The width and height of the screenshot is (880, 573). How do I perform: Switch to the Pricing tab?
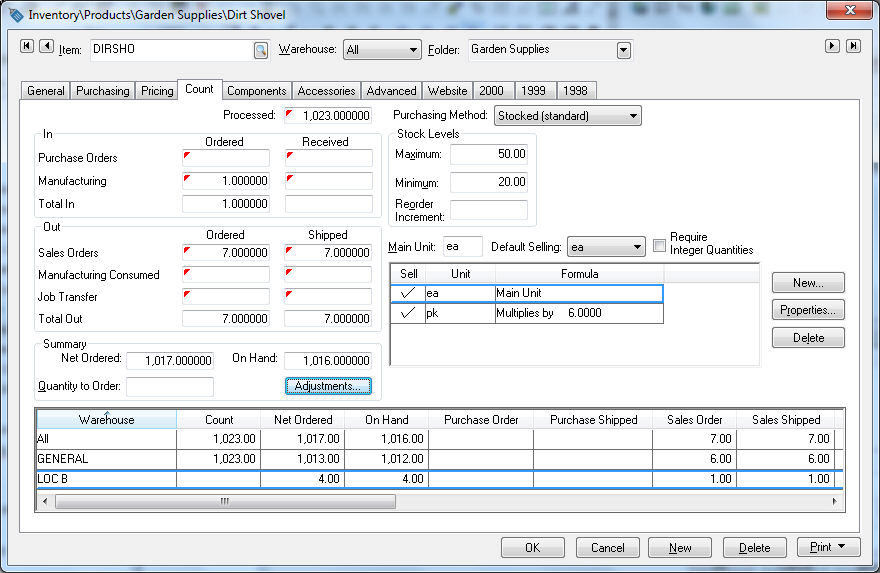tap(157, 91)
